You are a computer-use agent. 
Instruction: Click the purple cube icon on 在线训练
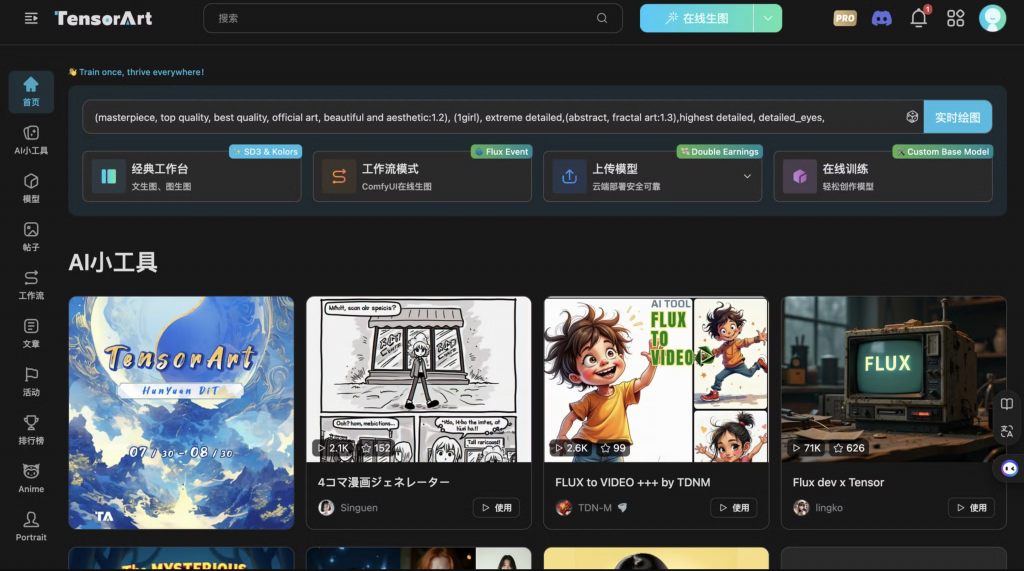[799, 176]
